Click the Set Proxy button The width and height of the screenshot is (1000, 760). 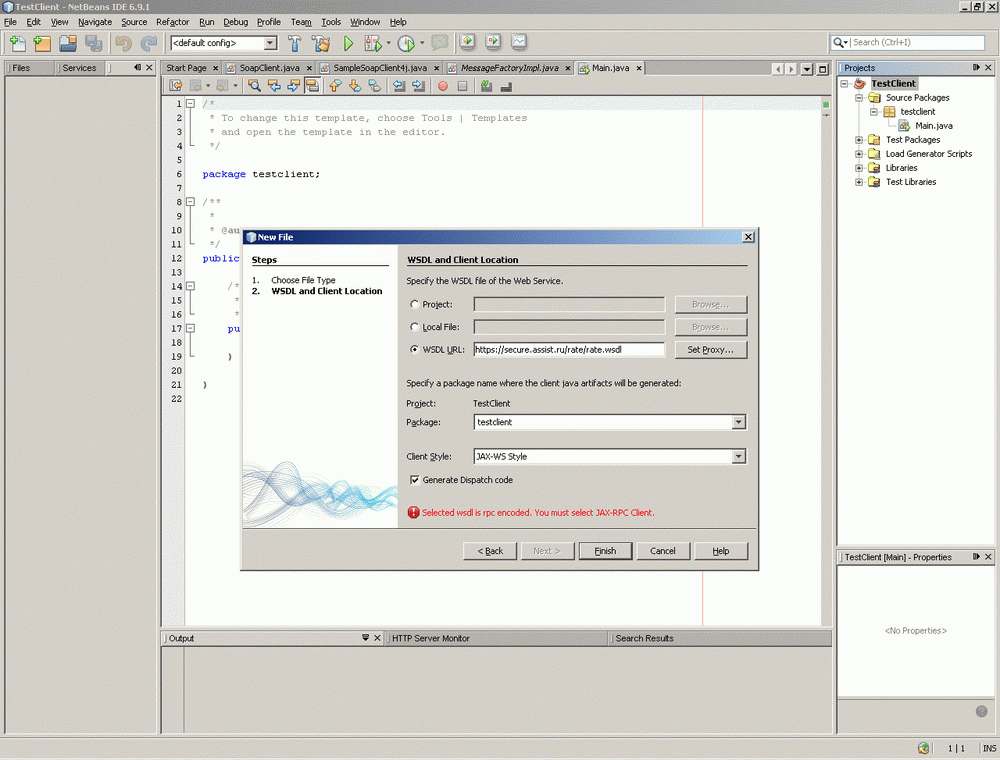point(710,349)
